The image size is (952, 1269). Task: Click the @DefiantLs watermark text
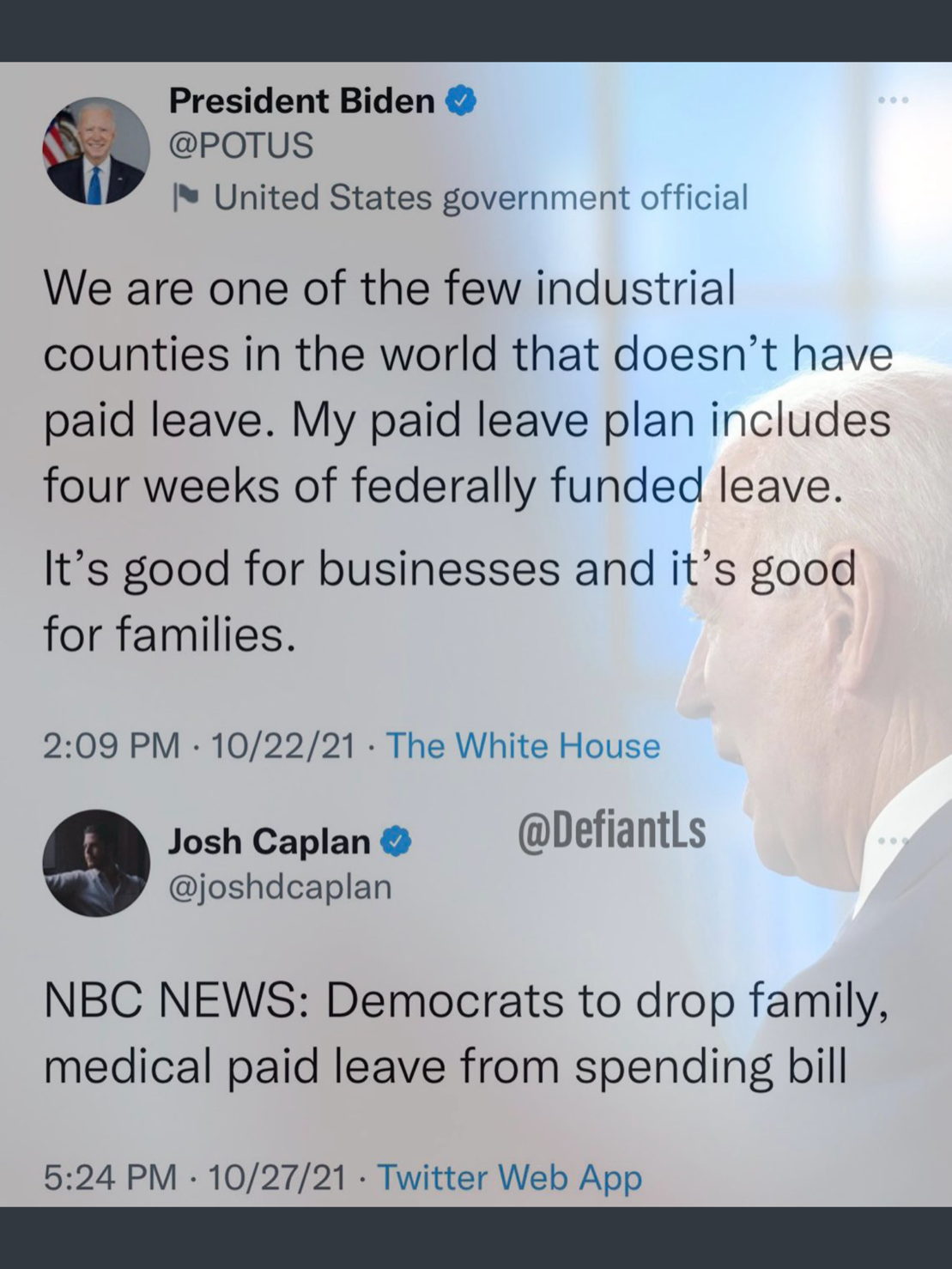pos(611,830)
